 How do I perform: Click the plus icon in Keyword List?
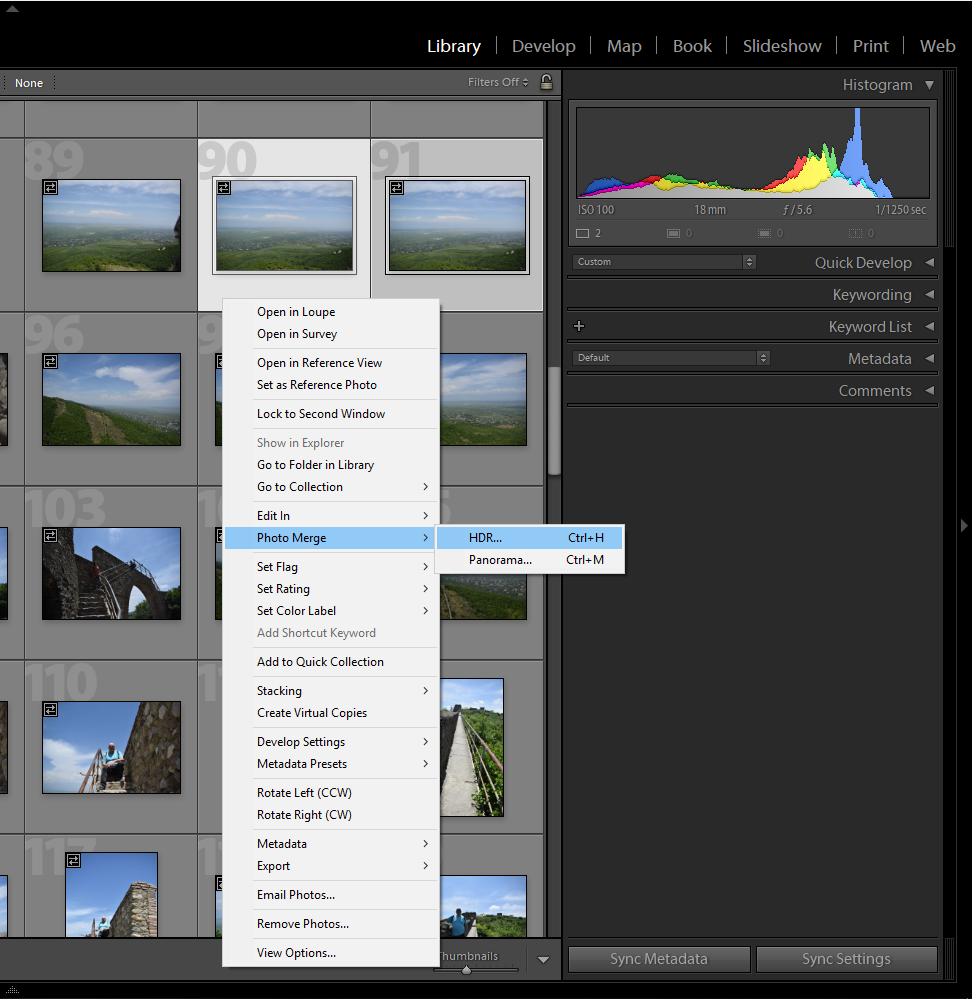(x=579, y=326)
